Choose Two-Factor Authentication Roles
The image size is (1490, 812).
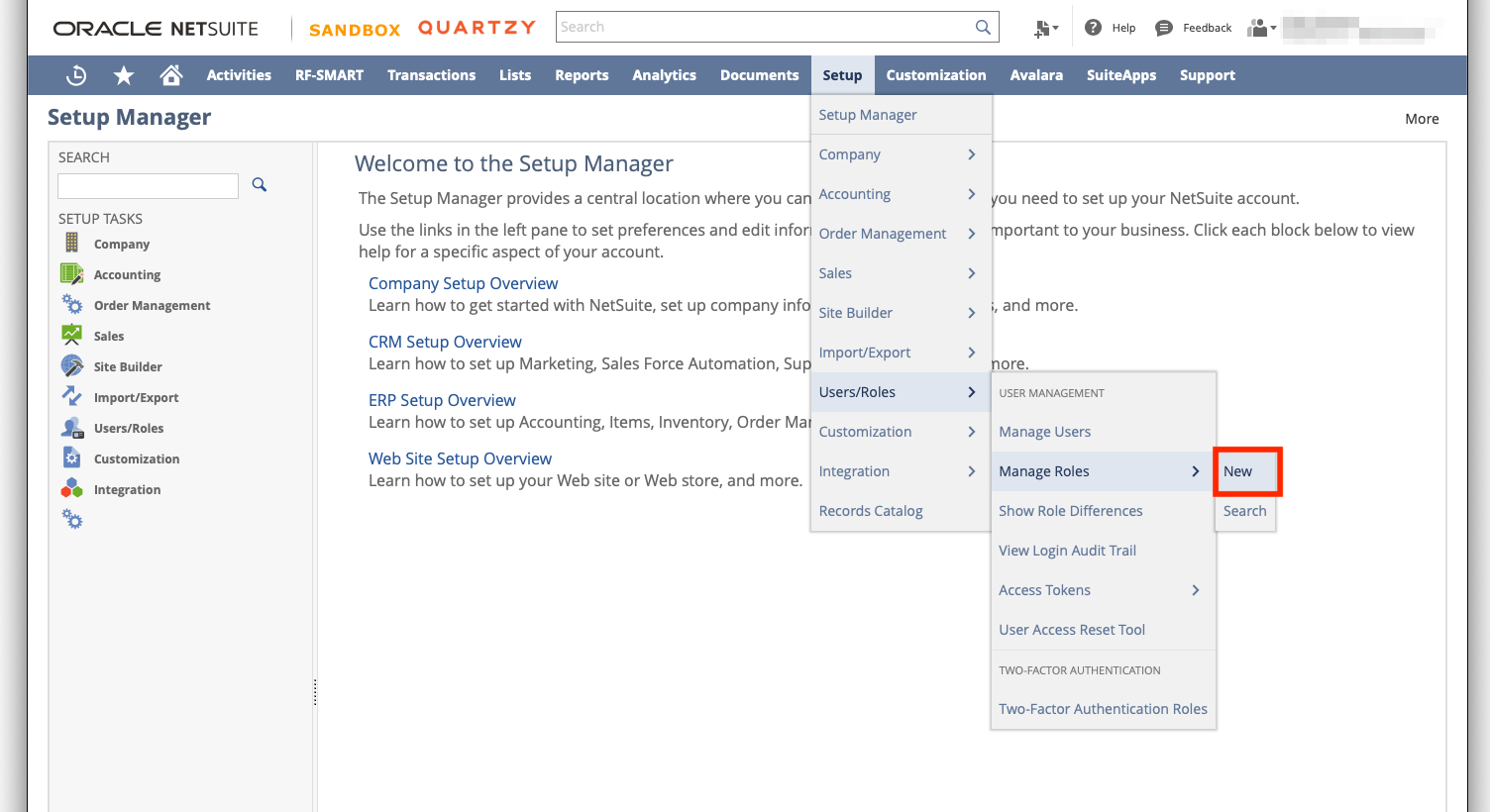pyautogui.click(x=1103, y=709)
